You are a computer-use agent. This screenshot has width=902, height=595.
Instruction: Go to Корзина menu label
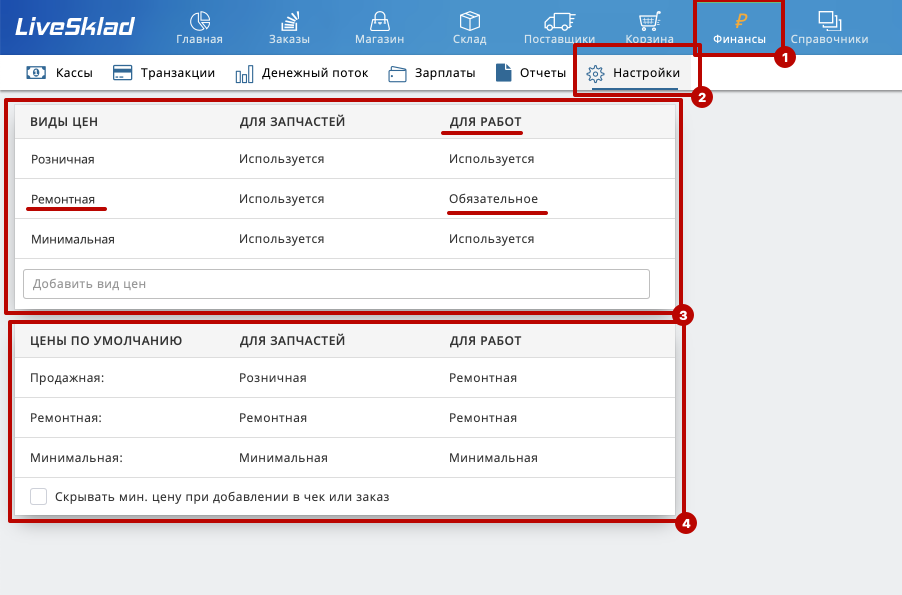[649, 39]
